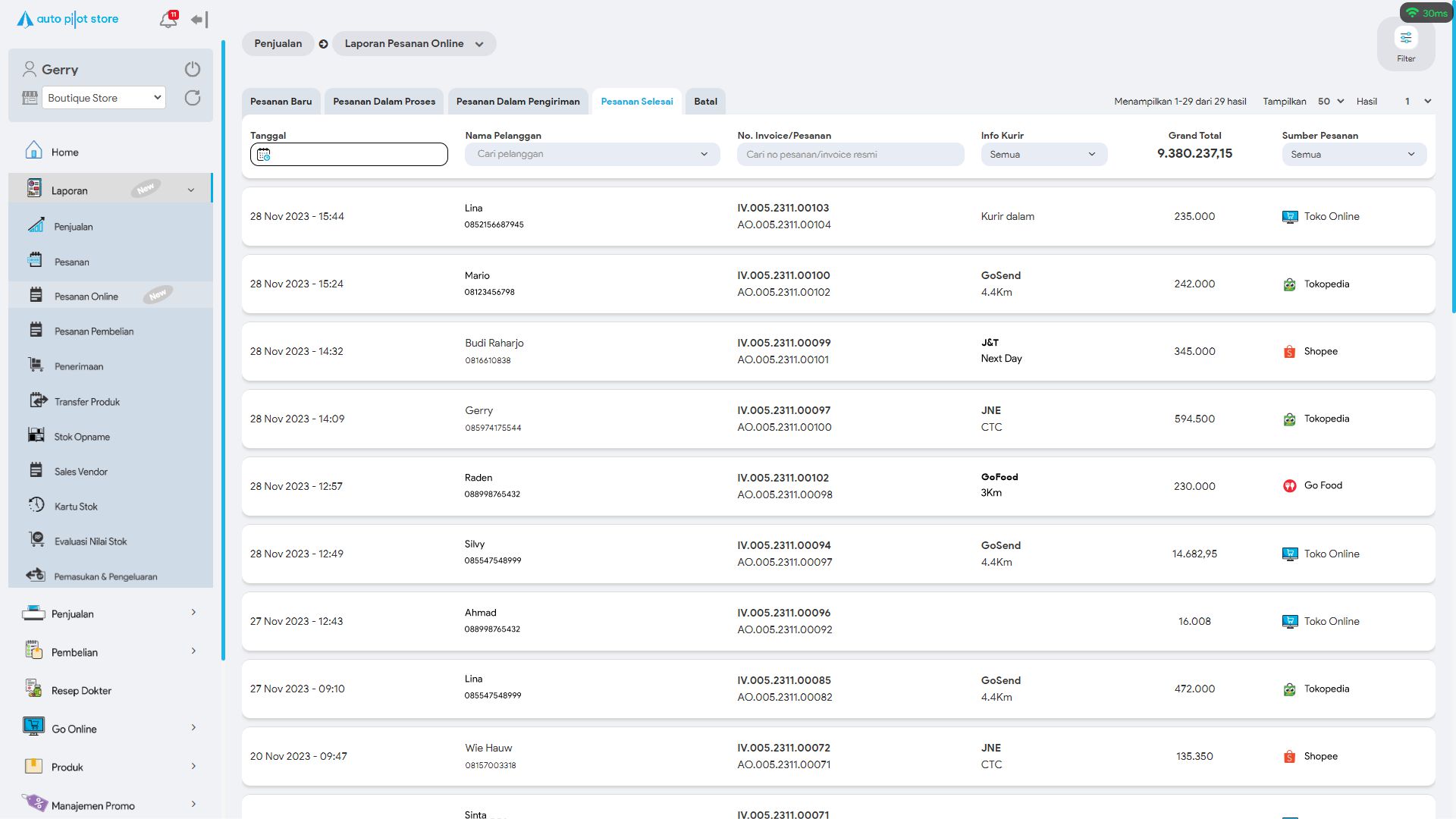Click the calendar icon in Tanggal field

tap(263, 155)
